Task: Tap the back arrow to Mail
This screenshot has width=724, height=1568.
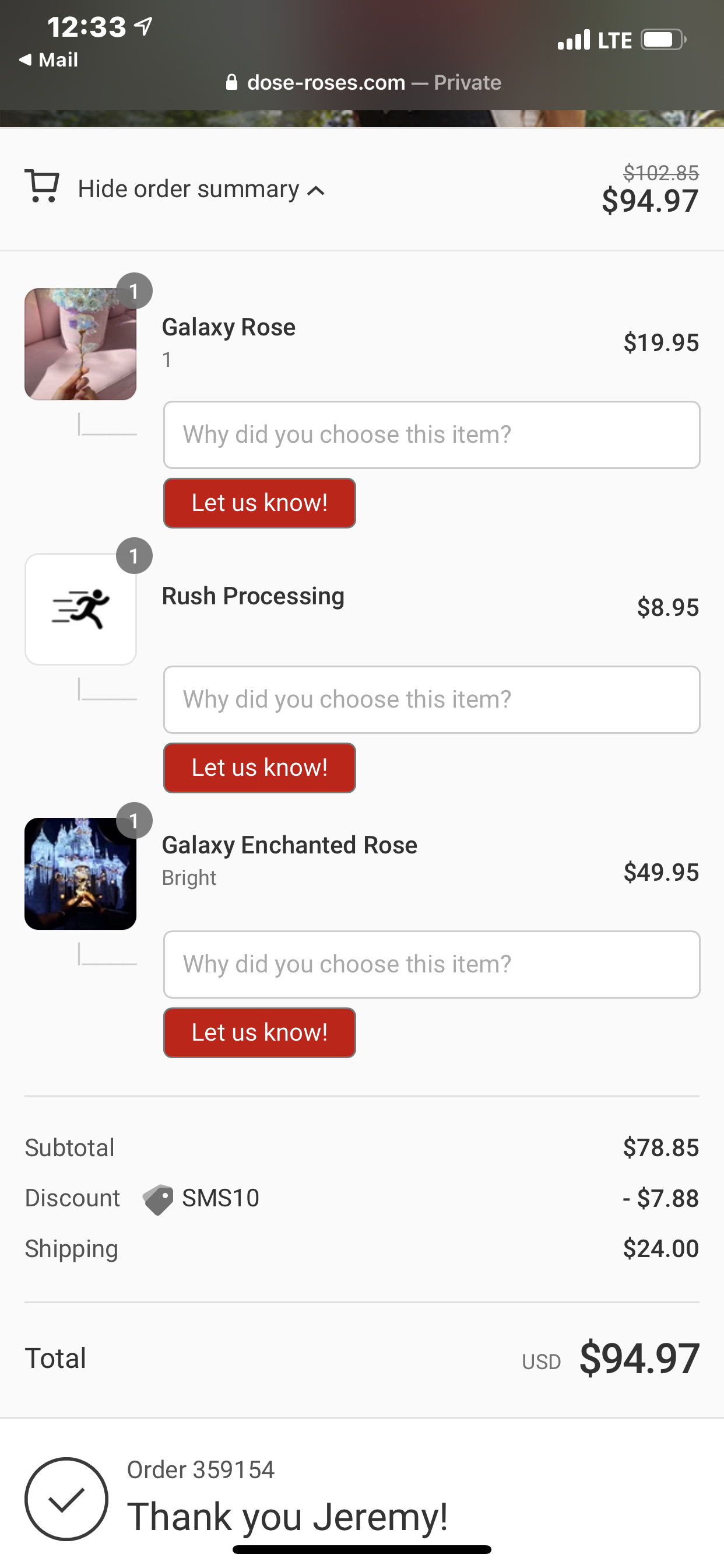Action: pyautogui.click(x=25, y=60)
